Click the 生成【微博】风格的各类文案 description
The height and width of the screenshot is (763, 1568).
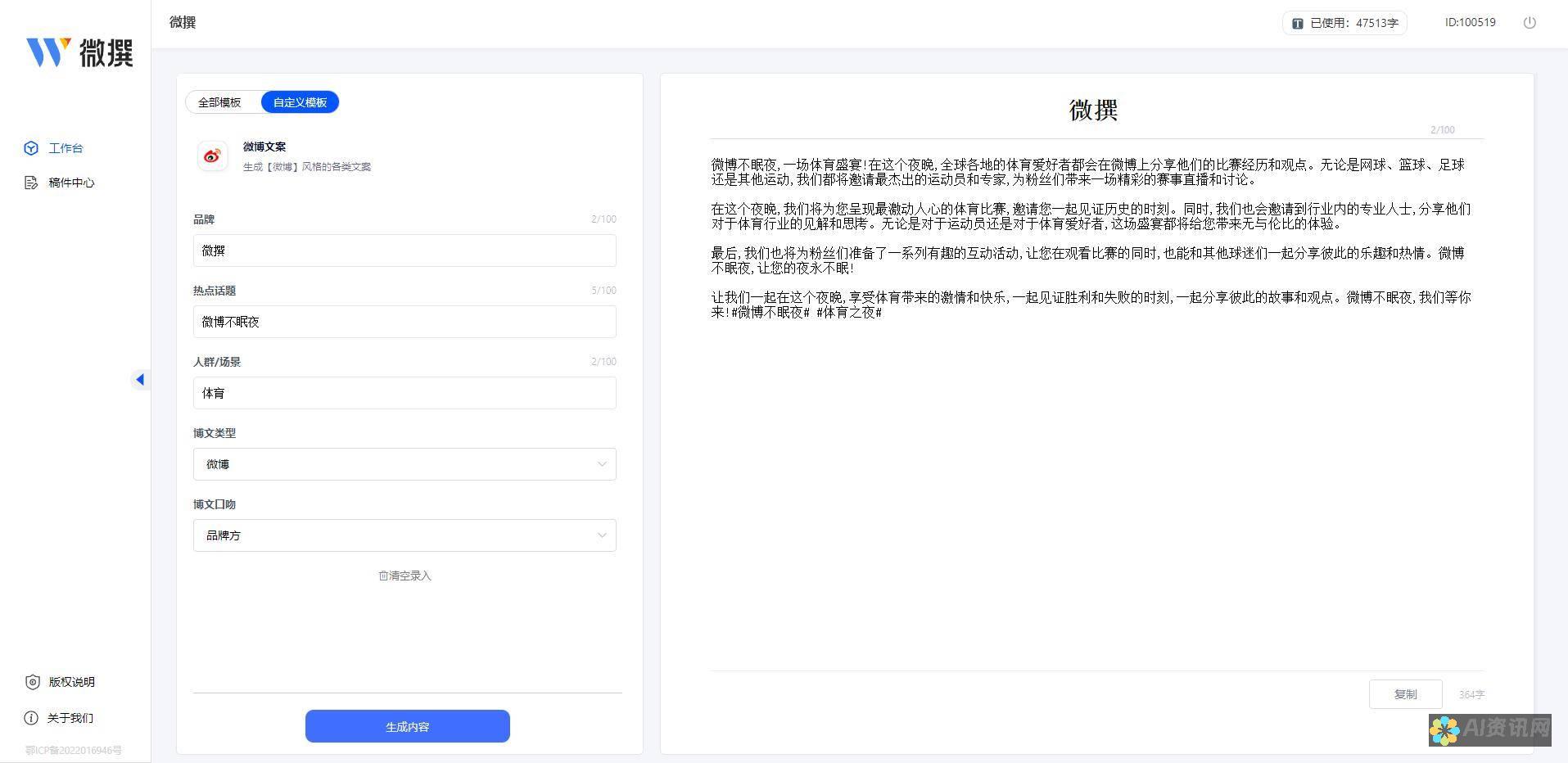pos(306,167)
